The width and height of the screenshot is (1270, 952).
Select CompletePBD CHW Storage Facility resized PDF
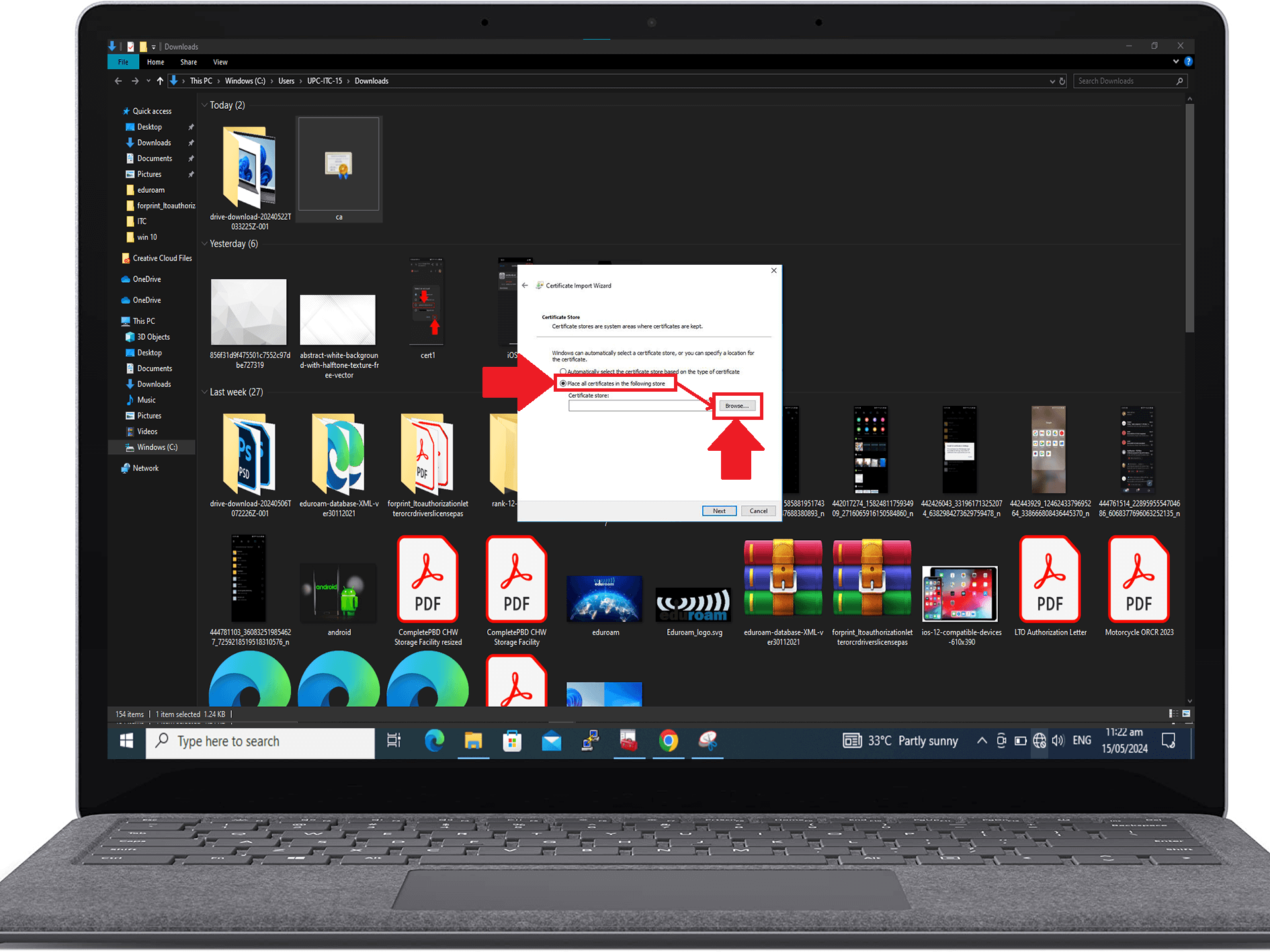(427, 591)
